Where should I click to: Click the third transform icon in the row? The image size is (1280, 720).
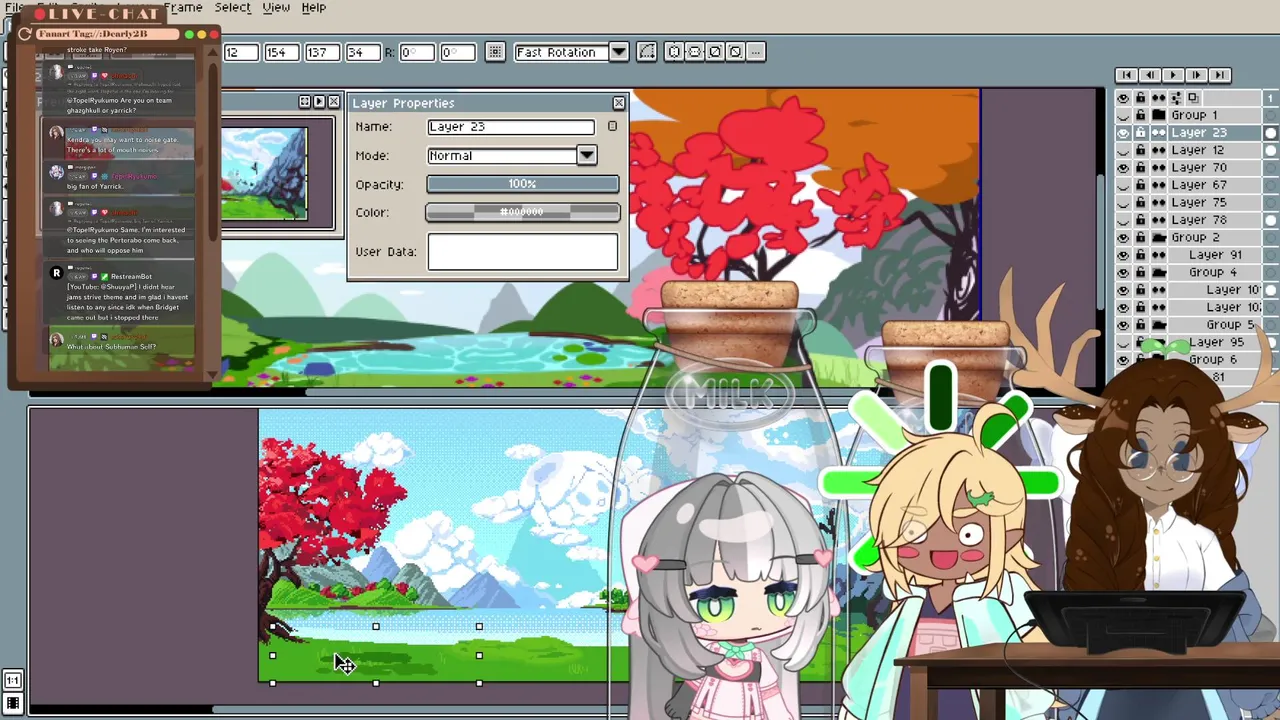(x=715, y=52)
